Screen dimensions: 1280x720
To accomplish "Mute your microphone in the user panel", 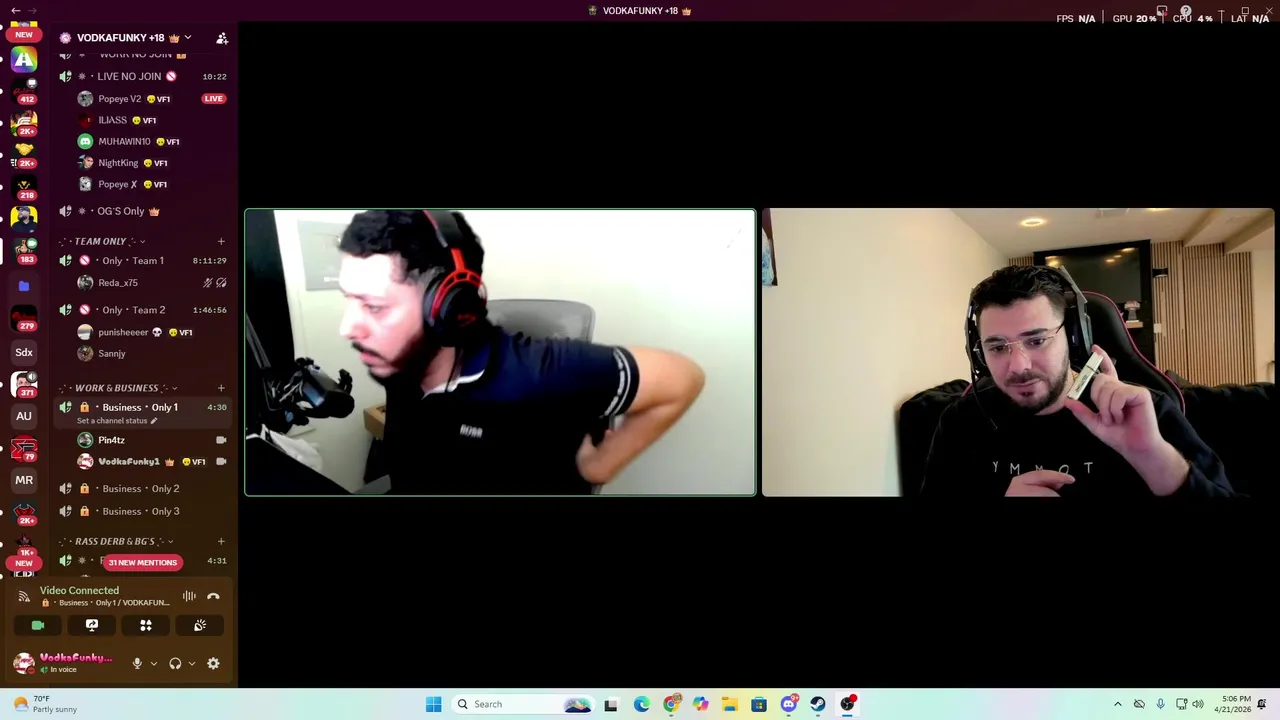I will point(137,663).
